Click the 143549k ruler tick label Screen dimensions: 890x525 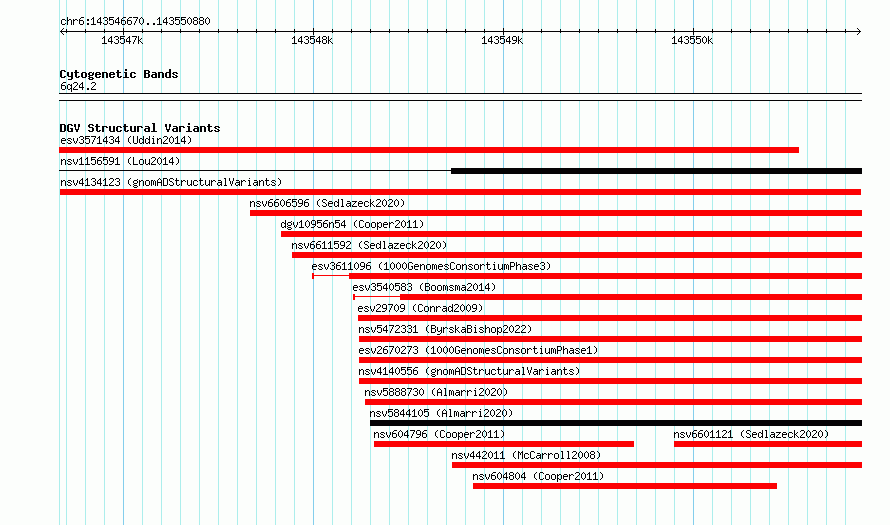click(x=502, y=40)
